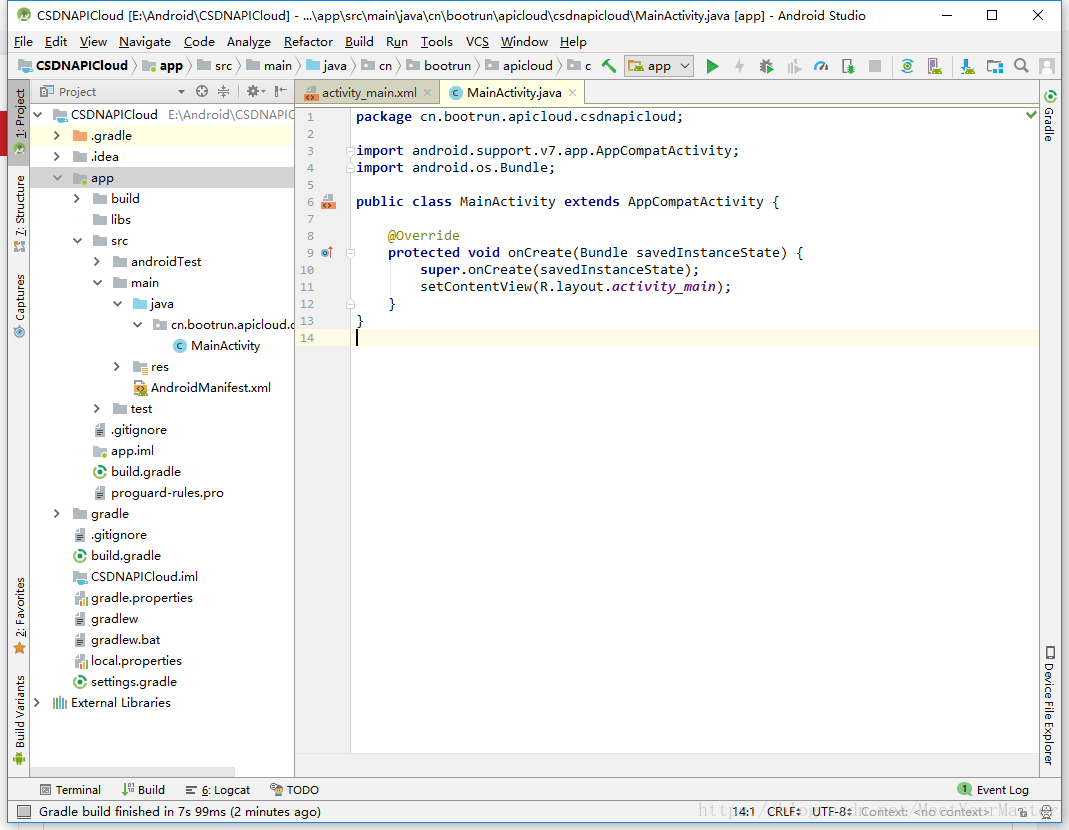Image resolution: width=1069 pixels, height=830 pixels.
Task: Open SDK Manager download icon
Action: (x=967, y=66)
